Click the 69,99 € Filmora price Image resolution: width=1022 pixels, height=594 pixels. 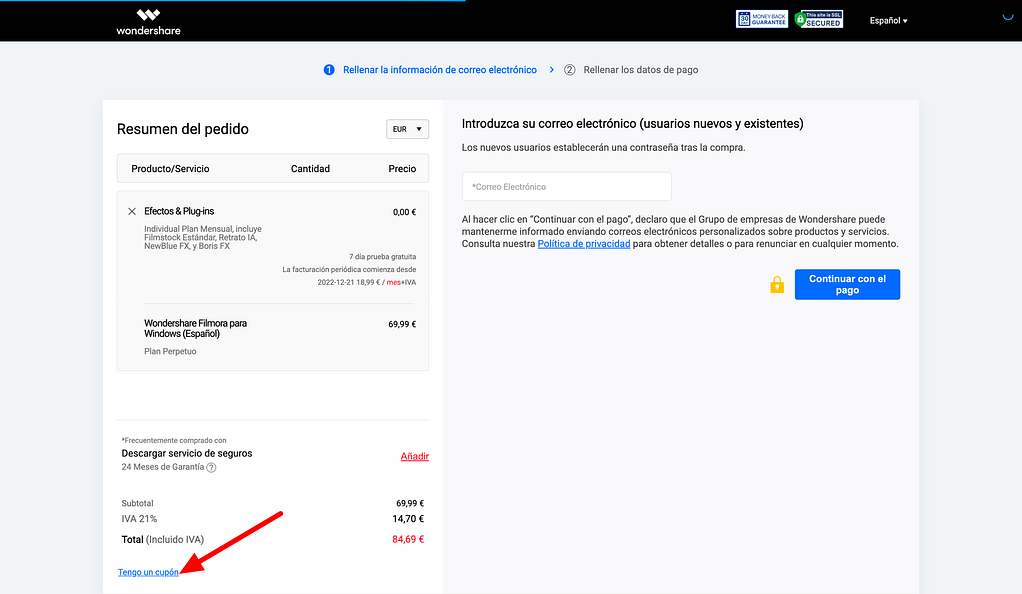point(402,324)
